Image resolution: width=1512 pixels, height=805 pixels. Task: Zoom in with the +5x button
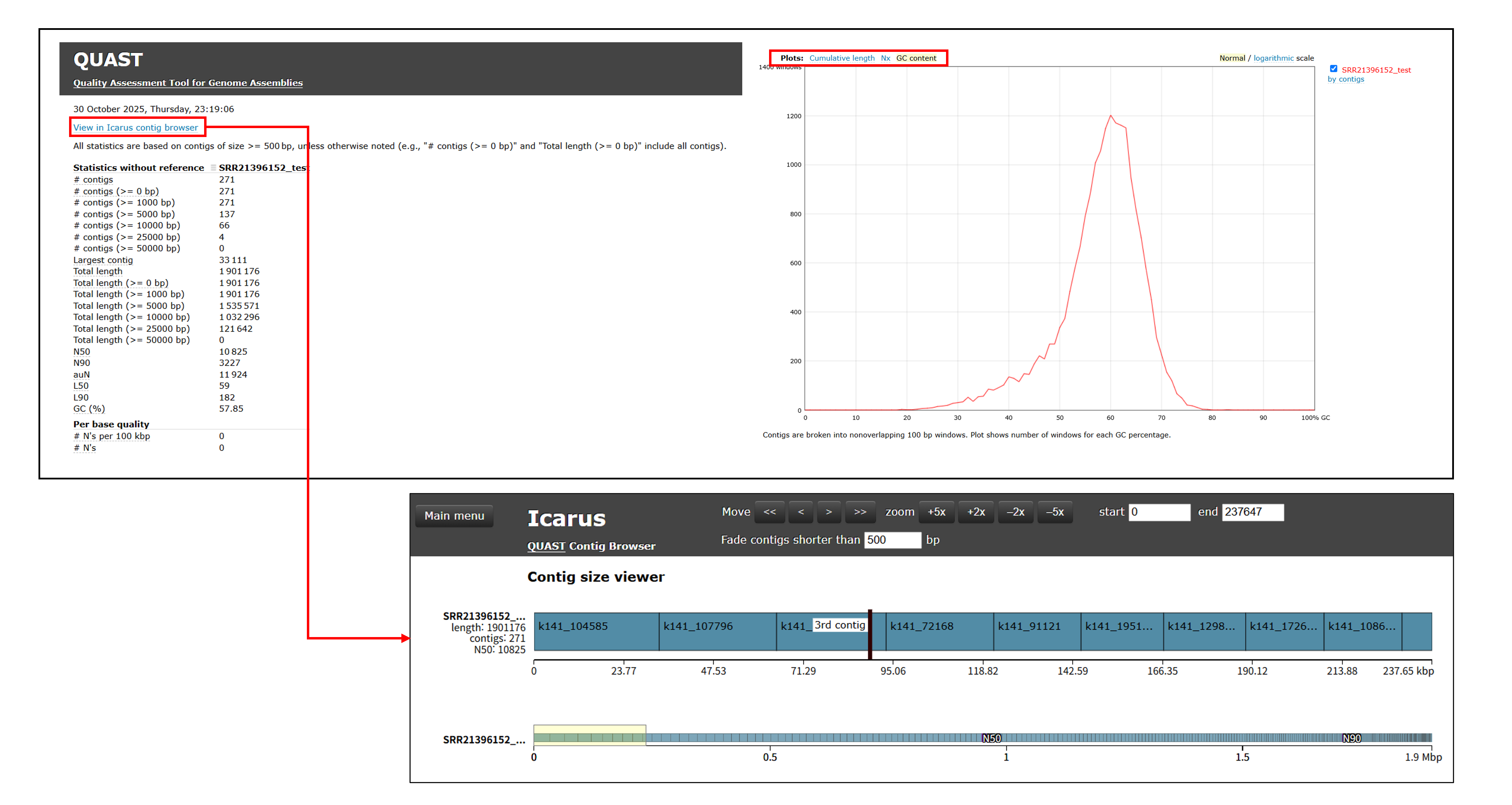point(936,512)
